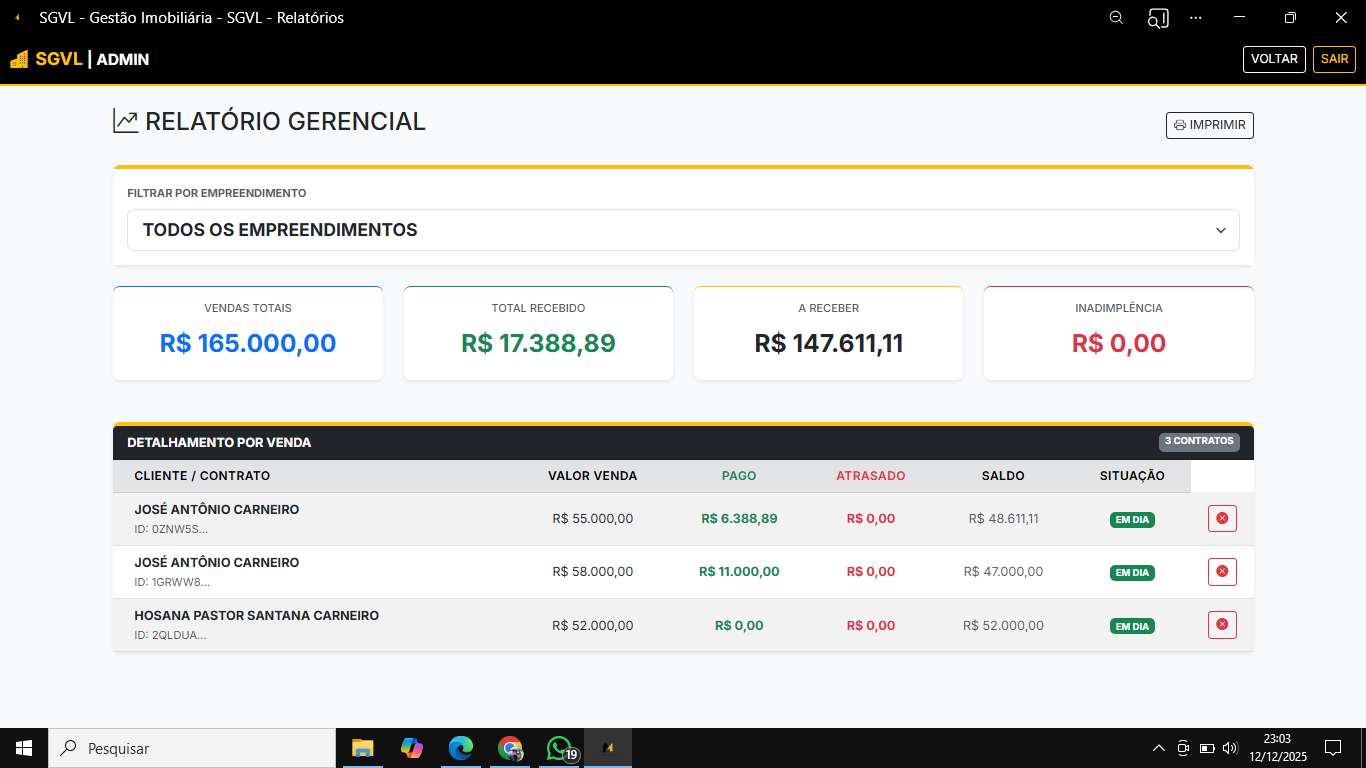Viewport: 1366px width, 768px height.
Task: Click the EM DIA badge on the first row
Action: point(1132,520)
